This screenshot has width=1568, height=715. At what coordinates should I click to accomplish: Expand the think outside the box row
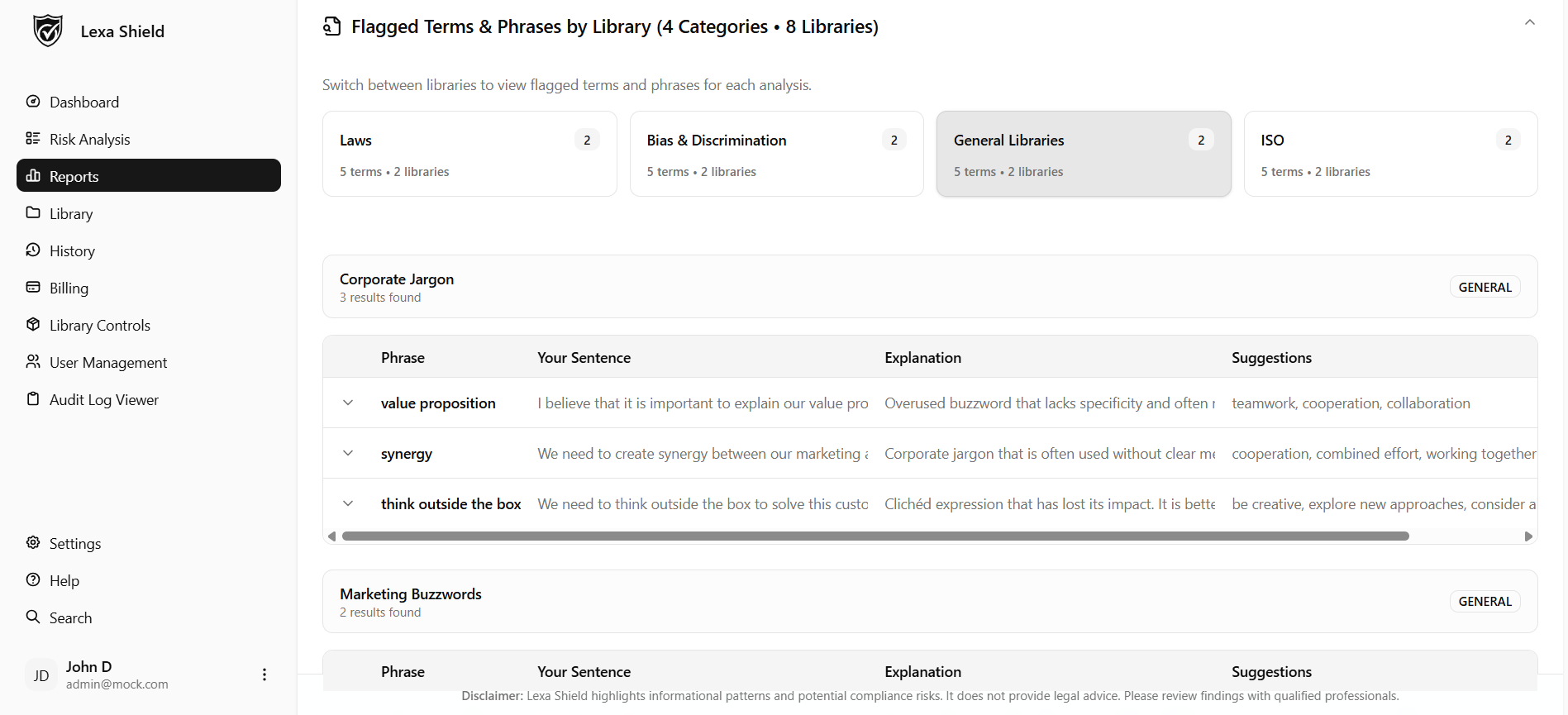point(348,504)
